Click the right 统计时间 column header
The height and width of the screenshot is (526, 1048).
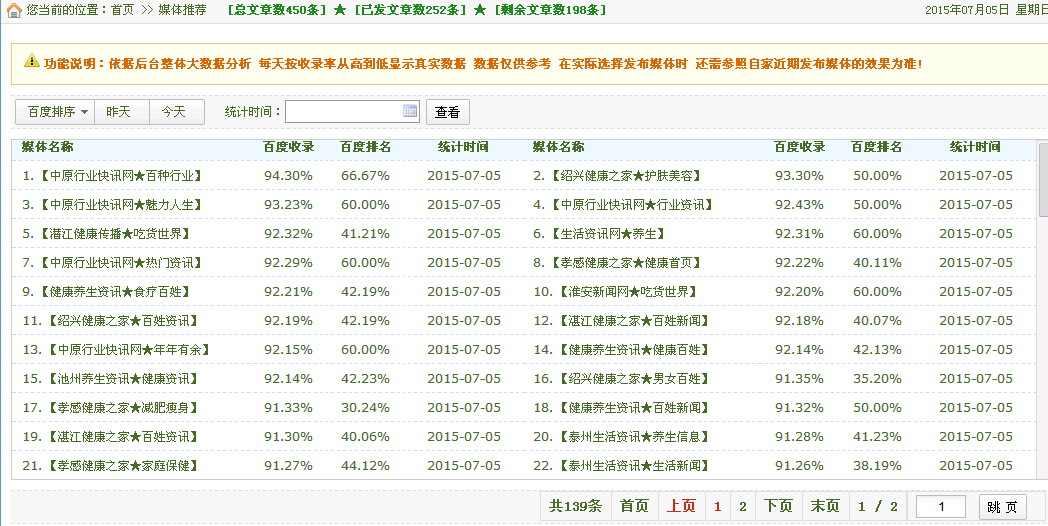click(975, 147)
